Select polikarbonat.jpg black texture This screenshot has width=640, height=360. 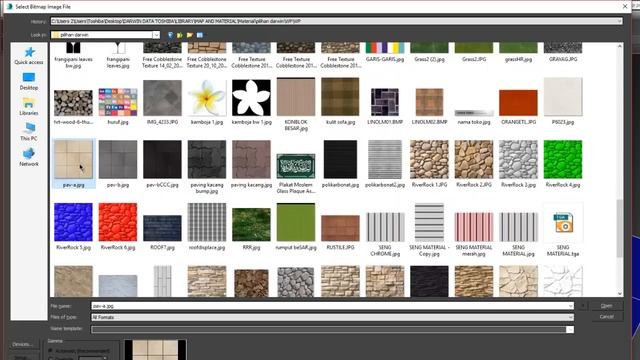tap(340, 160)
